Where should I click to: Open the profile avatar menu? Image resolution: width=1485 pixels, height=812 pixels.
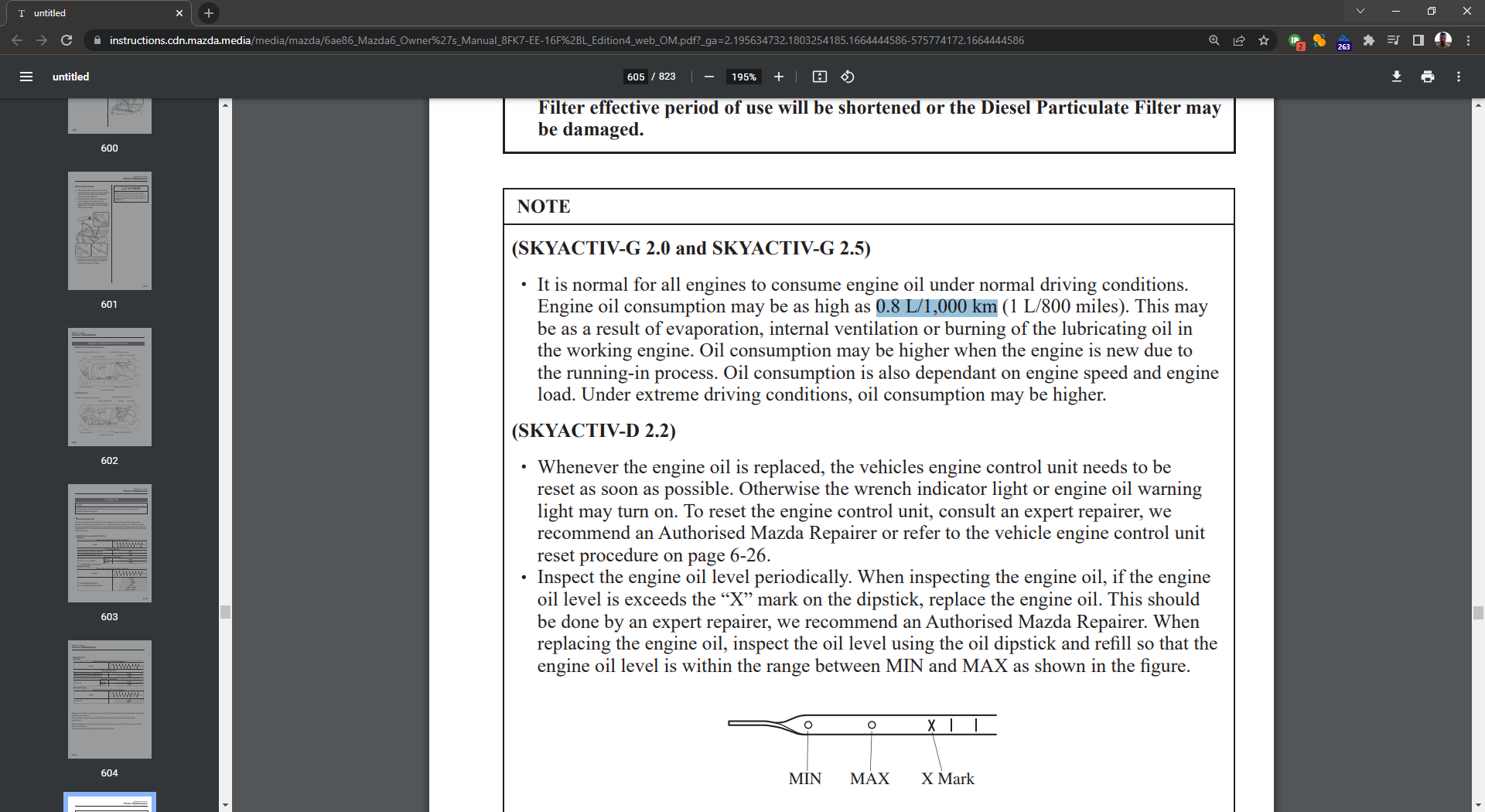pyautogui.click(x=1443, y=40)
